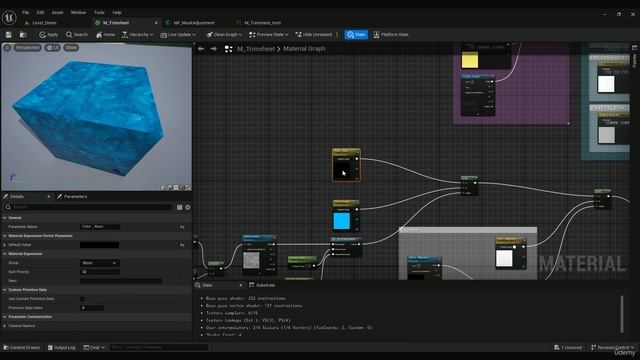Open the Output Log

click(x=62, y=348)
